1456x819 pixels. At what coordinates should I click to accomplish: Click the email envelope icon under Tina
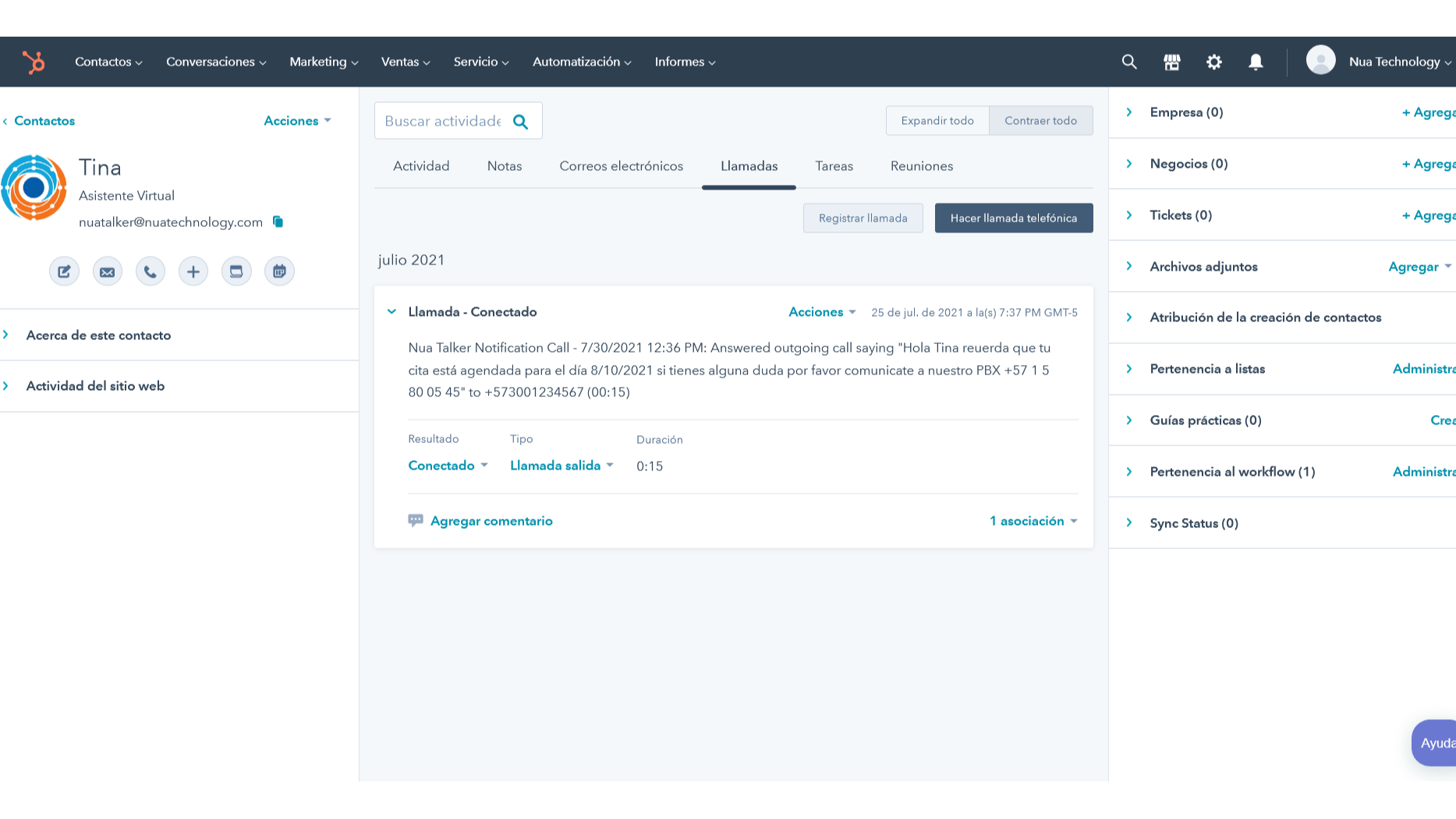coord(108,271)
